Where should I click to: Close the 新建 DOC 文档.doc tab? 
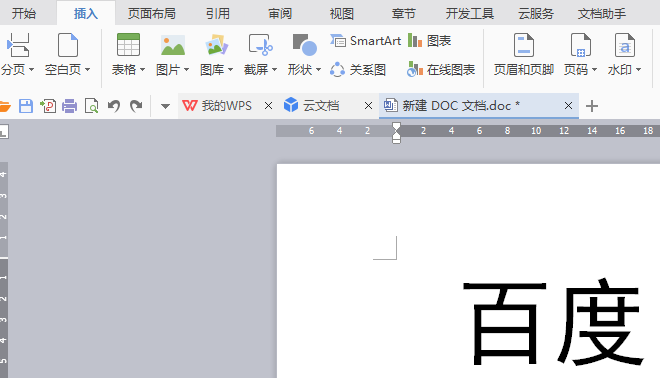(x=568, y=106)
